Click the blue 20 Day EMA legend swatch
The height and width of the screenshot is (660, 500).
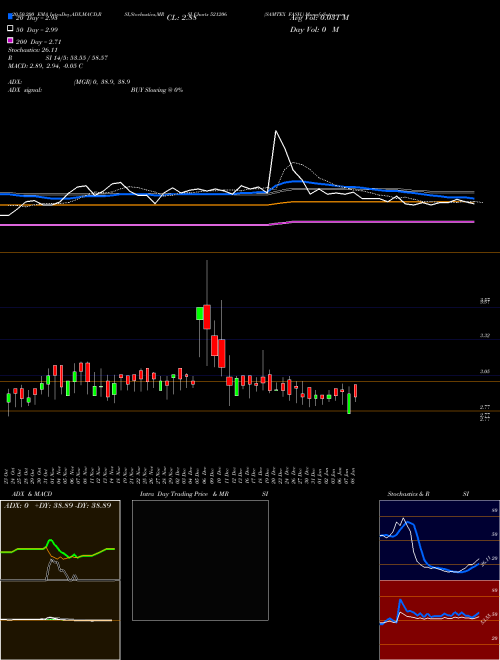(x=10, y=17)
